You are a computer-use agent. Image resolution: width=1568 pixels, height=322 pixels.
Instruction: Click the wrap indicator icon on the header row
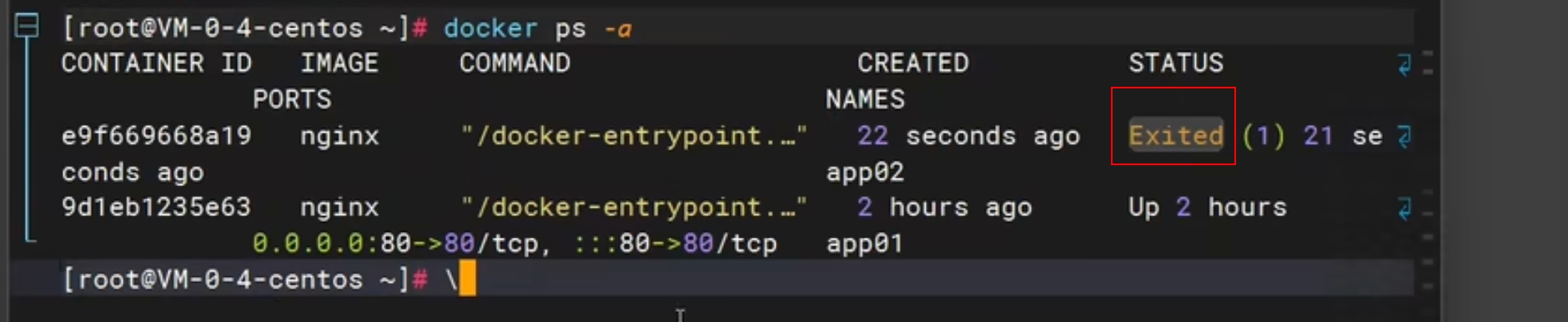[1405, 63]
